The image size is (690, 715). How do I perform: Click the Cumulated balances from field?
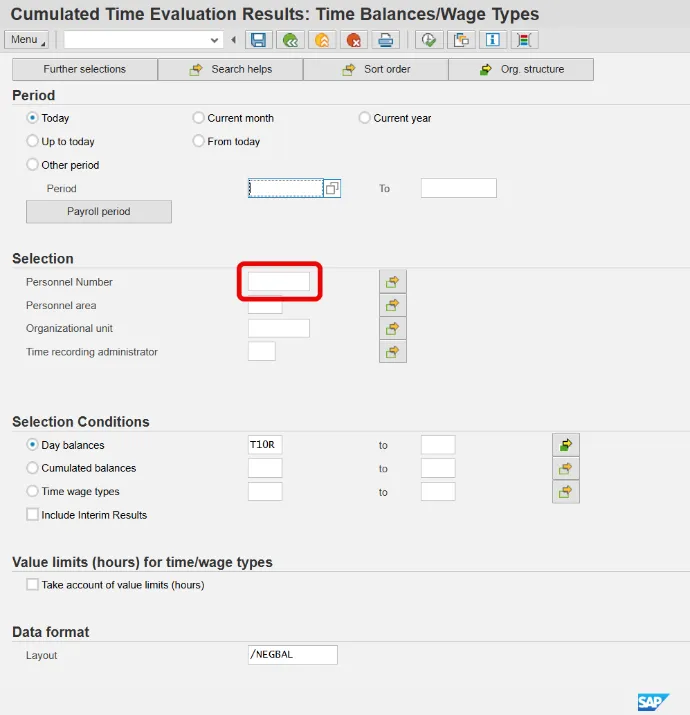pos(265,468)
